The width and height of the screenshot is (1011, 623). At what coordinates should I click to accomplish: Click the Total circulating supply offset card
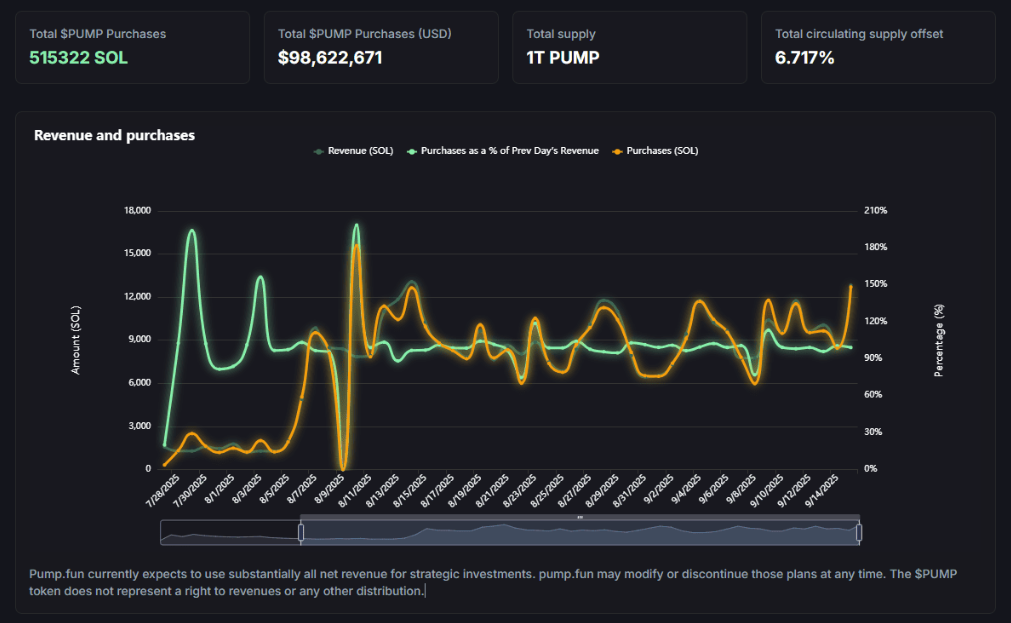click(x=878, y=47)
